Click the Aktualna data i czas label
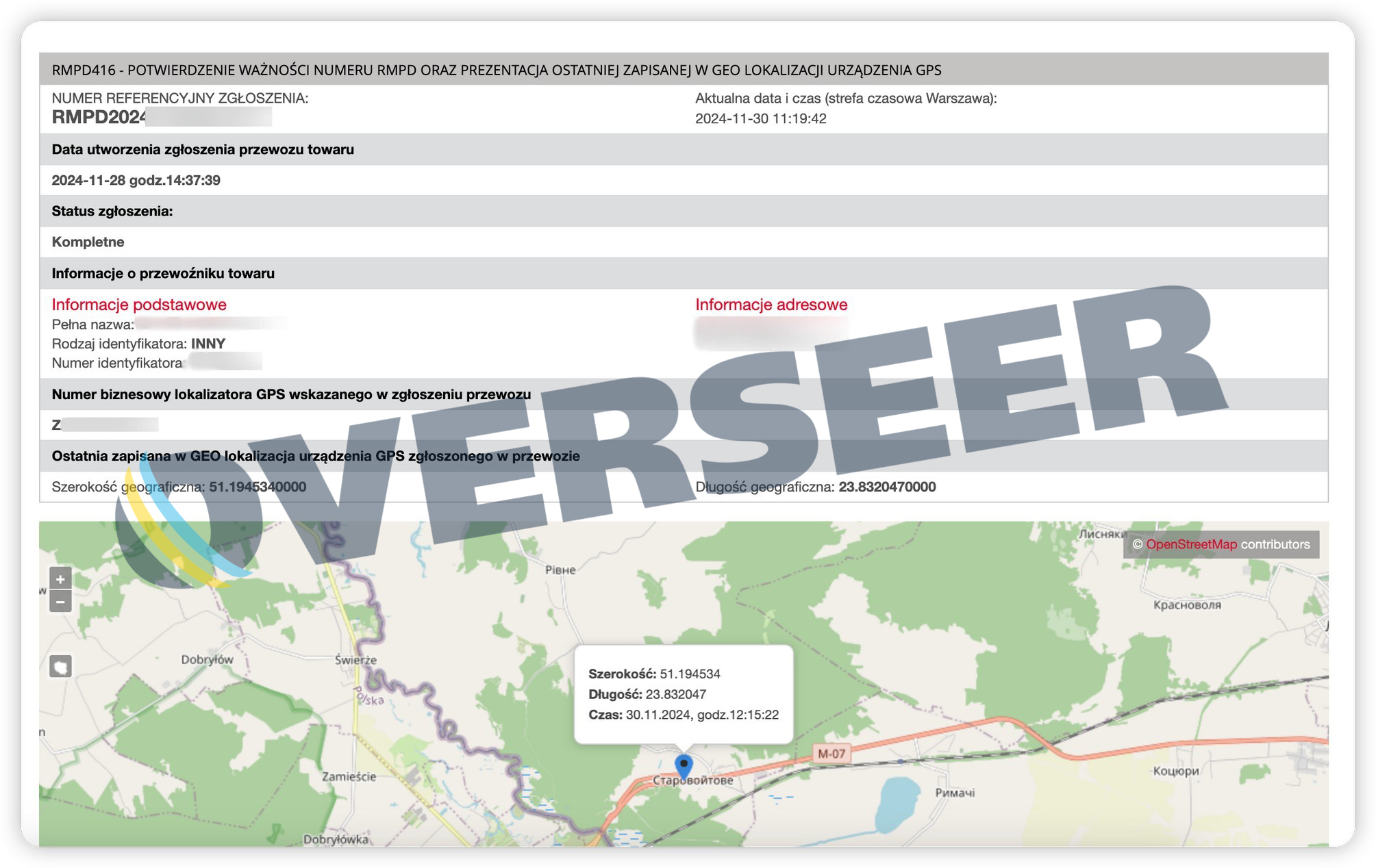The height and width of the screenshot is (868, 1376). (846, 98)
